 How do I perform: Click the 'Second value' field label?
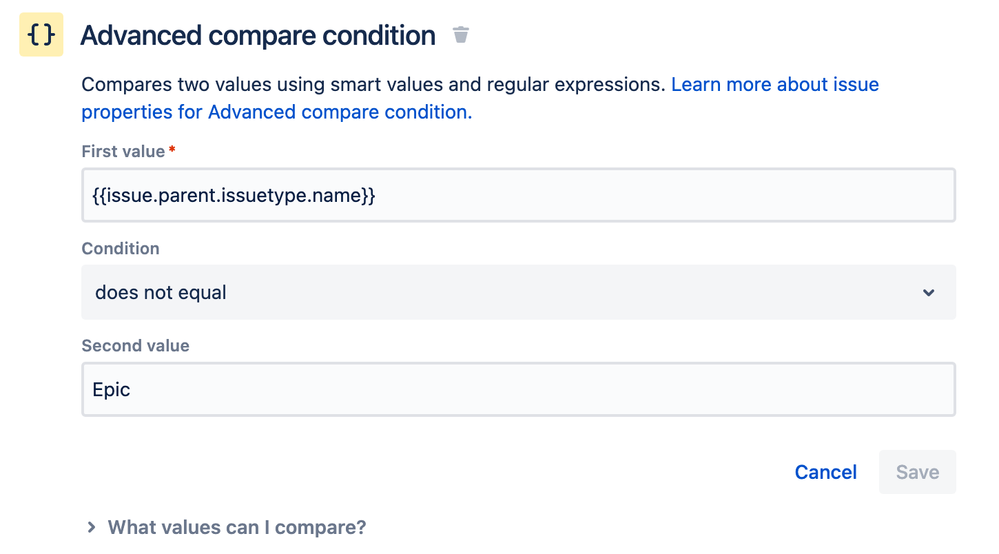click(x=135, y=345)
